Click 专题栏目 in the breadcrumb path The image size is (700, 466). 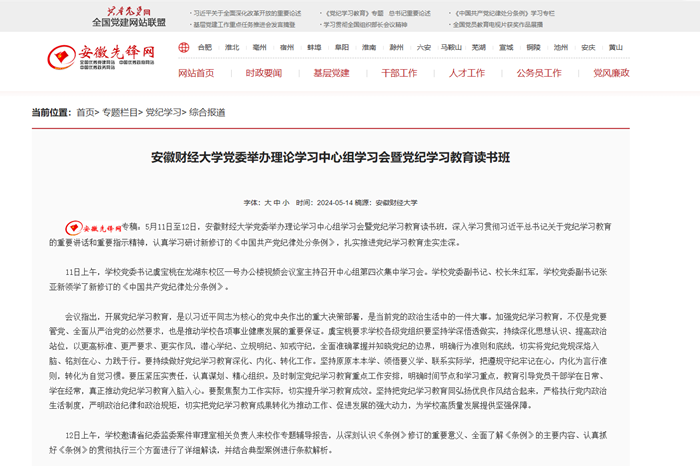[120, 113]
